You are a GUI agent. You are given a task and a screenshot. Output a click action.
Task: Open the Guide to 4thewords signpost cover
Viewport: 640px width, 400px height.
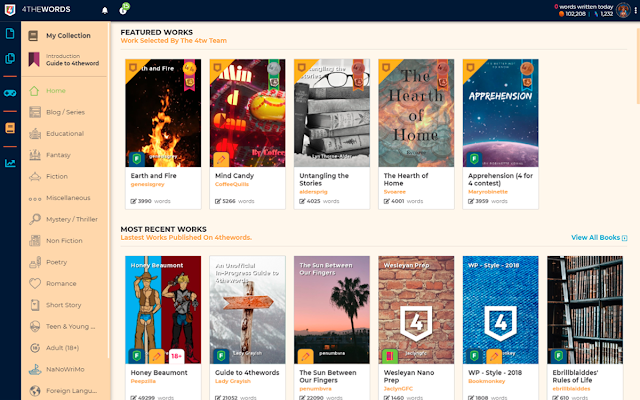247,310
